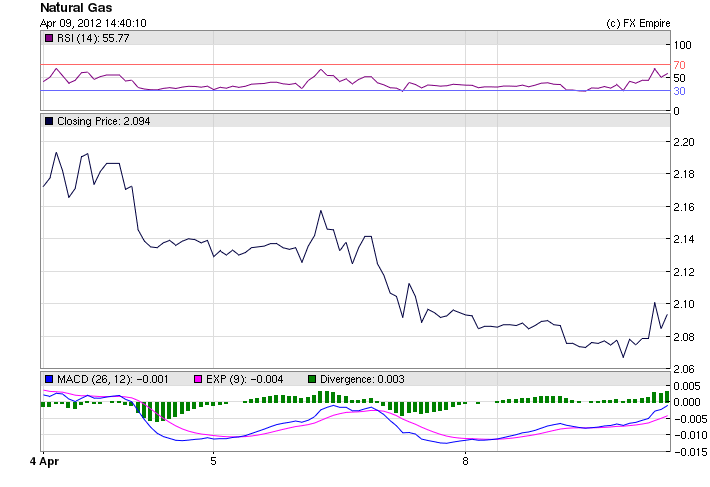Click the price axis value 2.12

point(684,272)
